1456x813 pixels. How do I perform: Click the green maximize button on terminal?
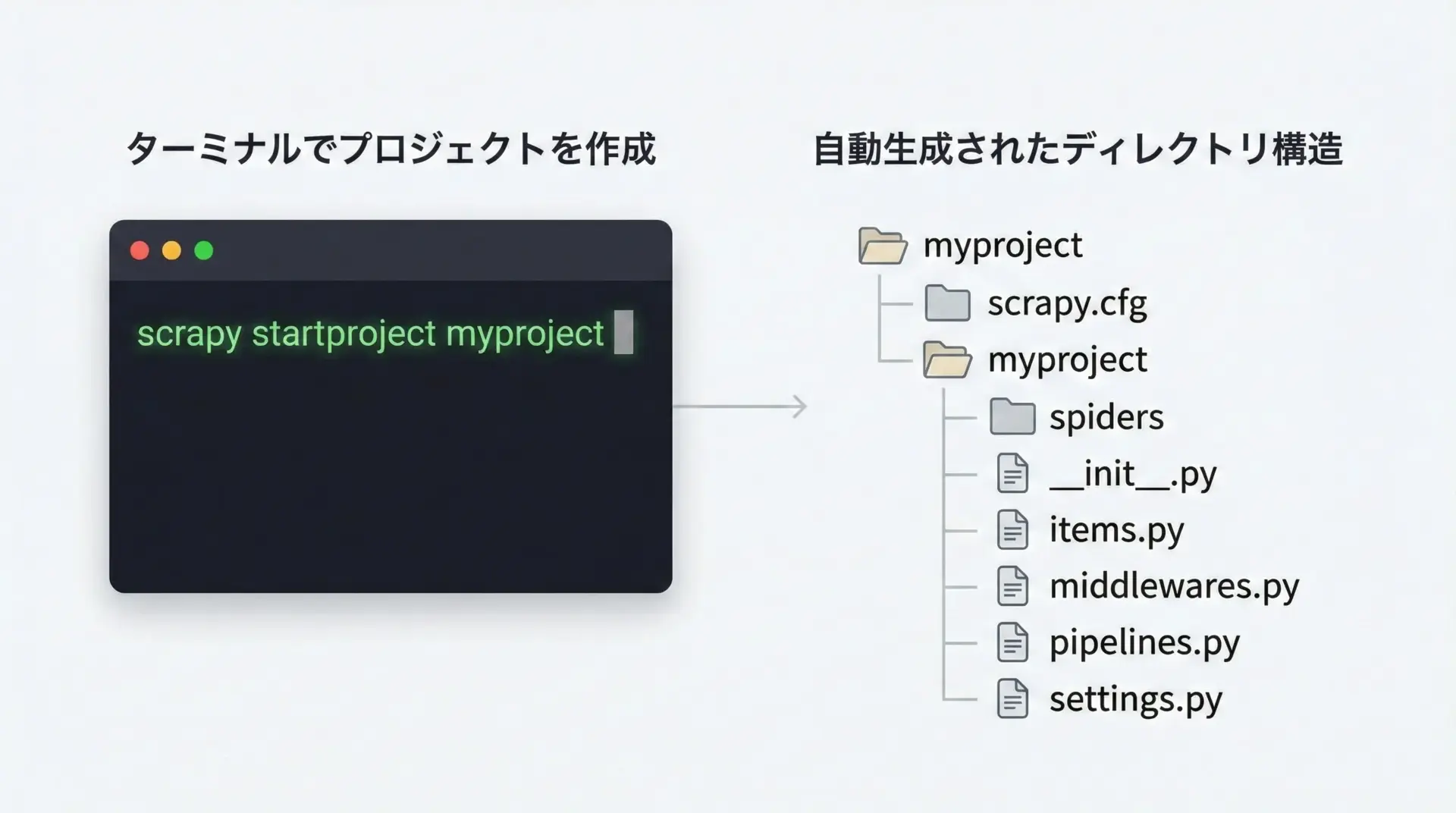click(x=204, y=250)
